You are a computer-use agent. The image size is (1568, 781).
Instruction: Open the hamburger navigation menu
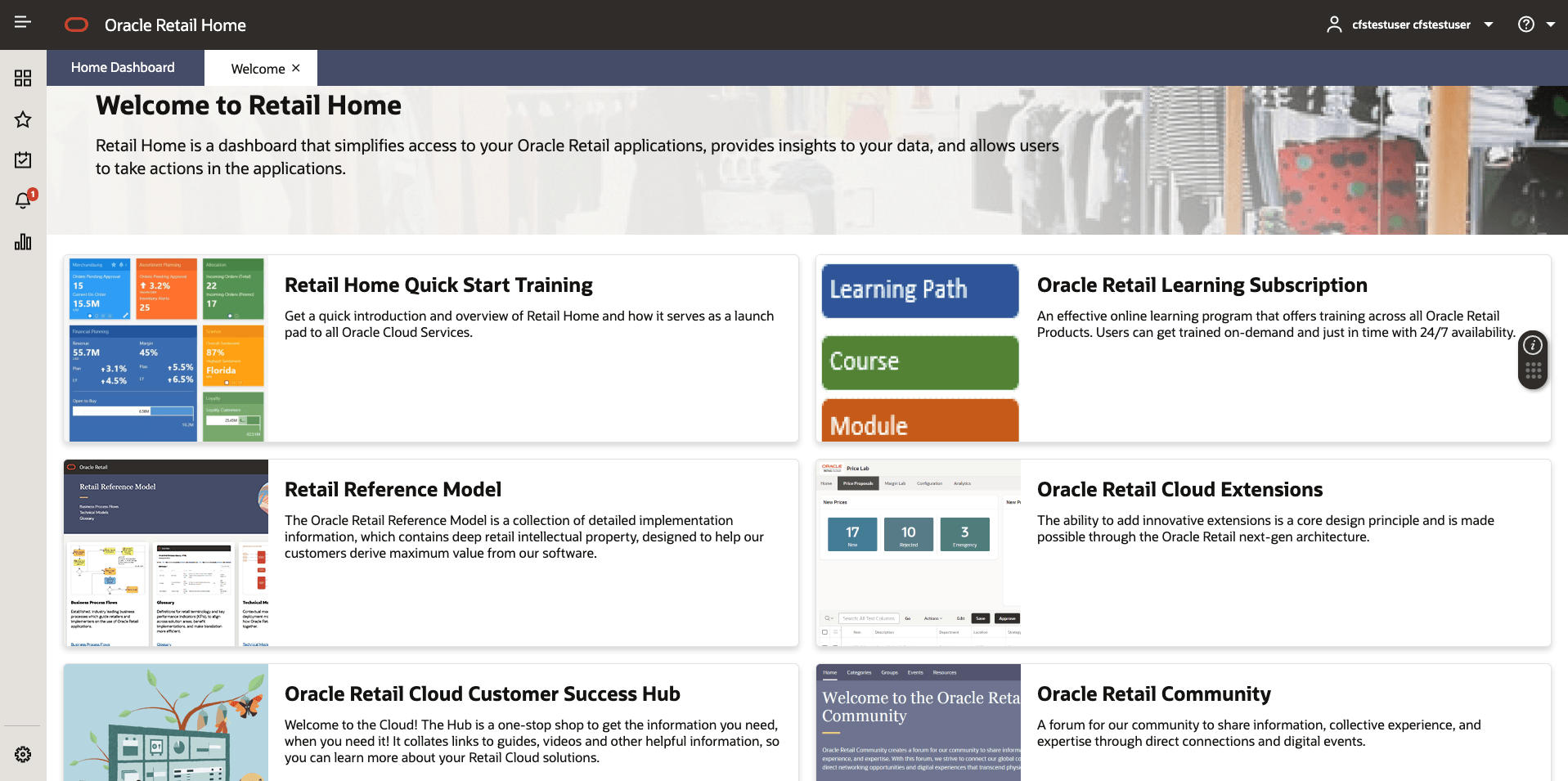click(x=23, y=22)
